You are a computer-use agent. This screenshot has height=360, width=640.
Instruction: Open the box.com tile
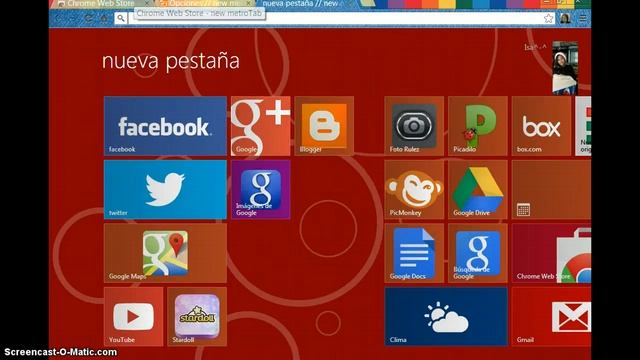541,126
